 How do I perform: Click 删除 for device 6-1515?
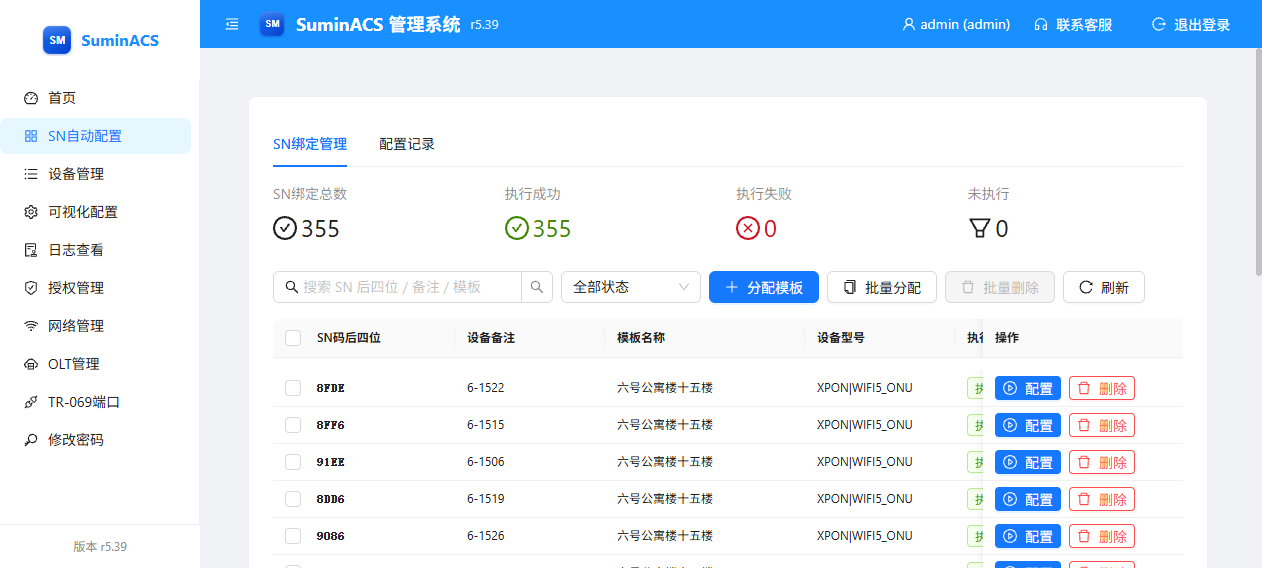coord(1102,425)
